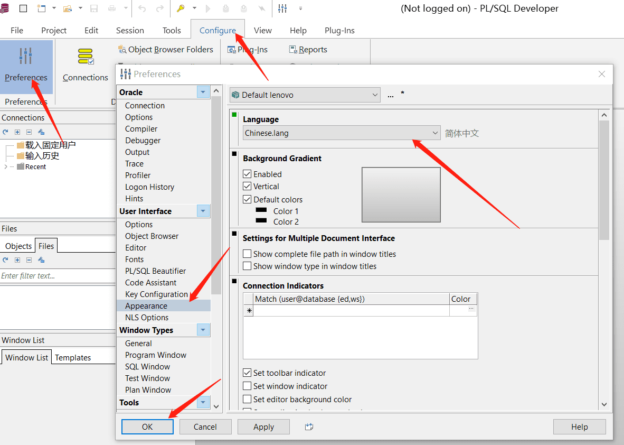Screen dimensions: 624x445
Task: Open the Language dropdown Chinese.lang
Action: tap(342, 132)
